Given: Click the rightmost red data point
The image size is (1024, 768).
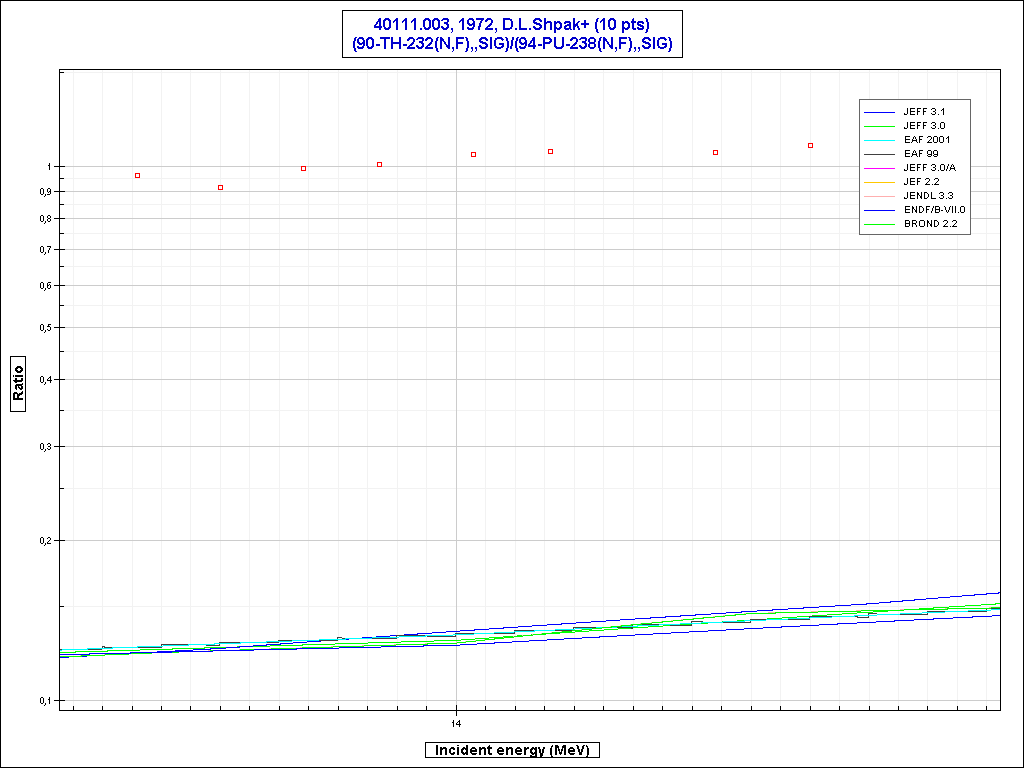Looking at the screenshot, I should (x=811, y=146).
